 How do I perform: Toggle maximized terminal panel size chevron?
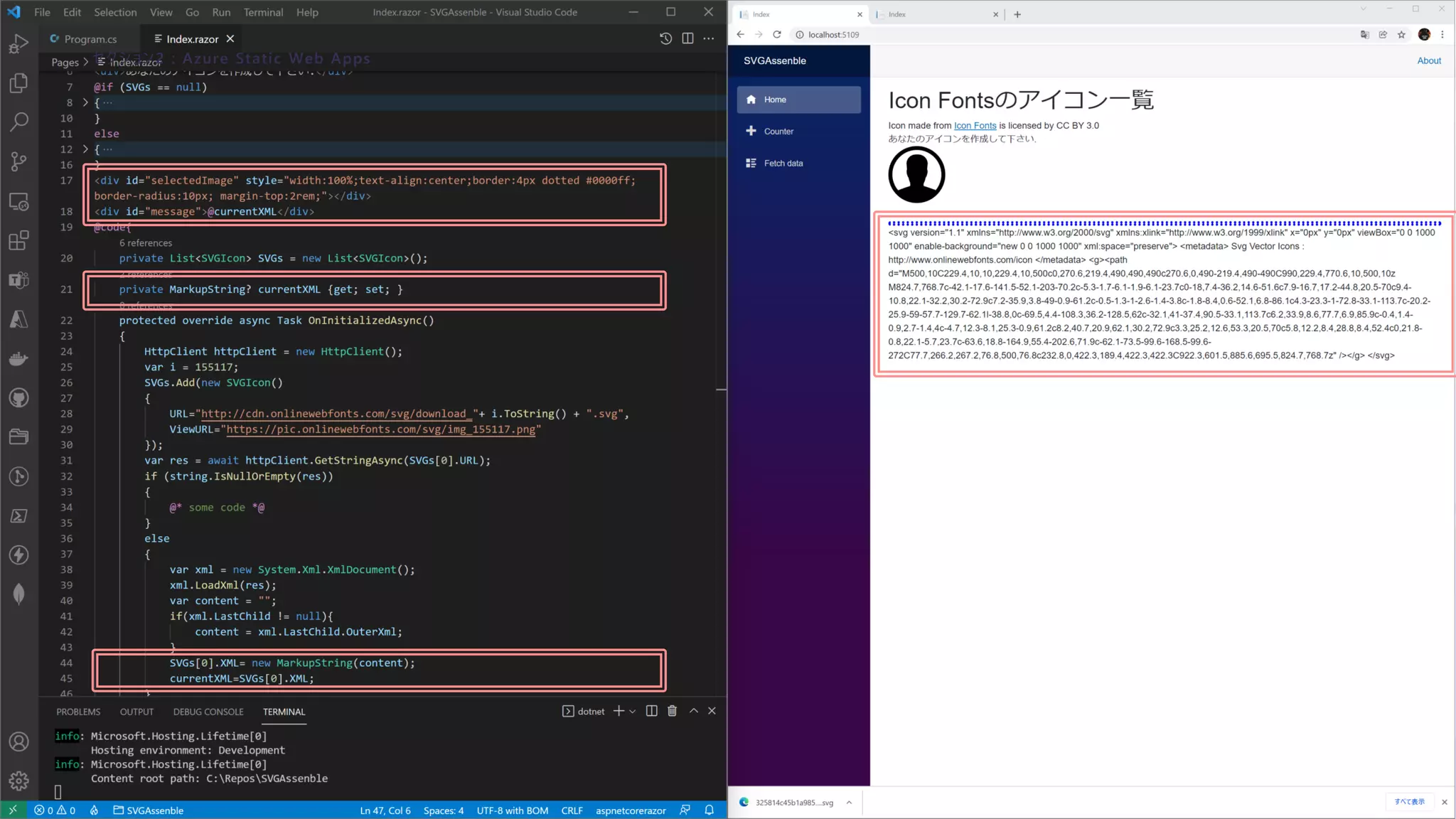[693, 711]
